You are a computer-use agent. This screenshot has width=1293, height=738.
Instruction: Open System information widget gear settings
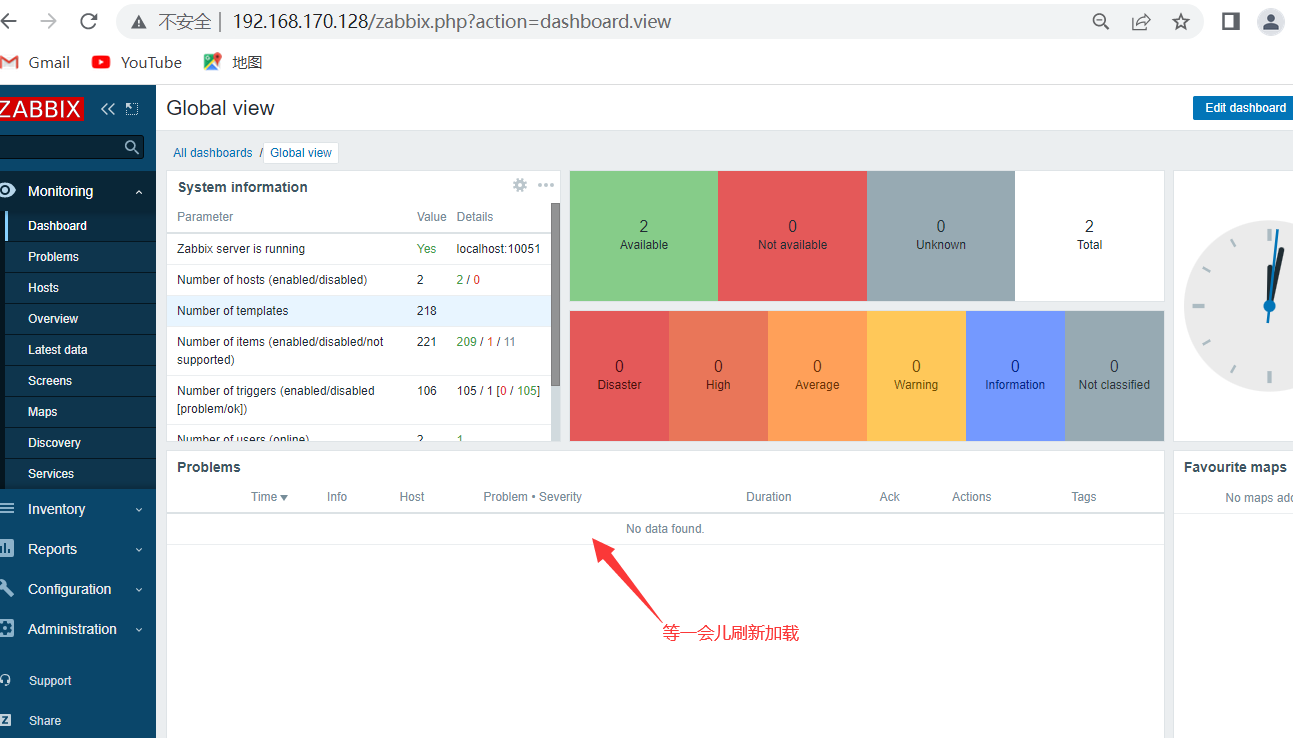(520, 185)
